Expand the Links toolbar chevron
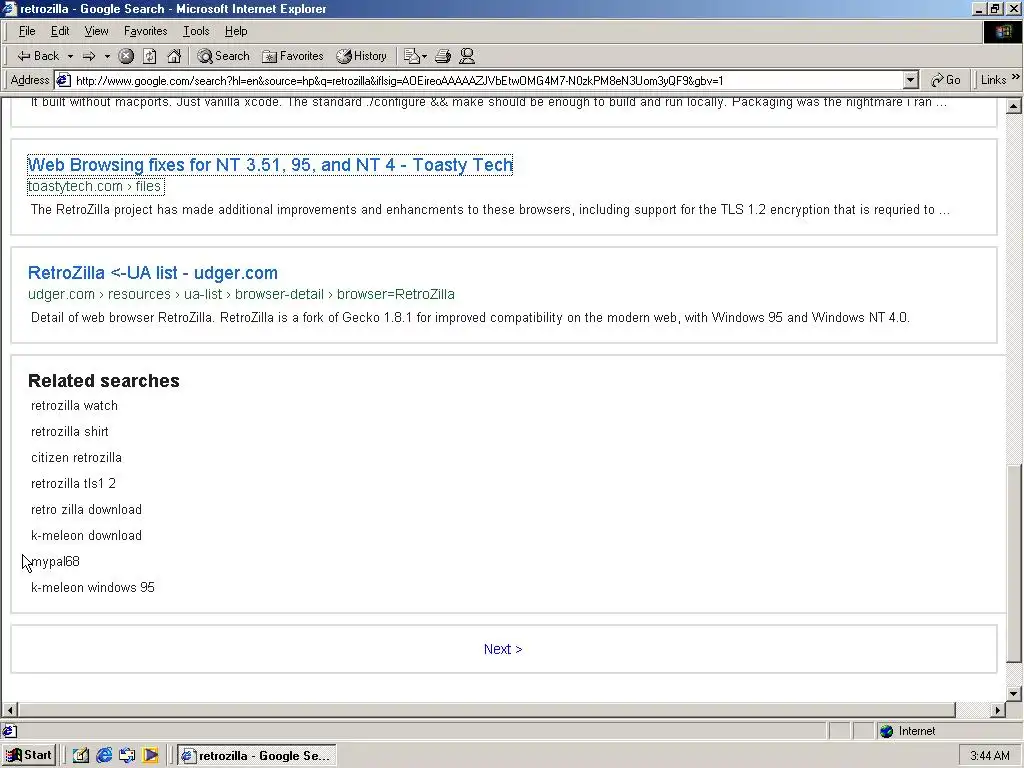 click(x=1016, y=77)
